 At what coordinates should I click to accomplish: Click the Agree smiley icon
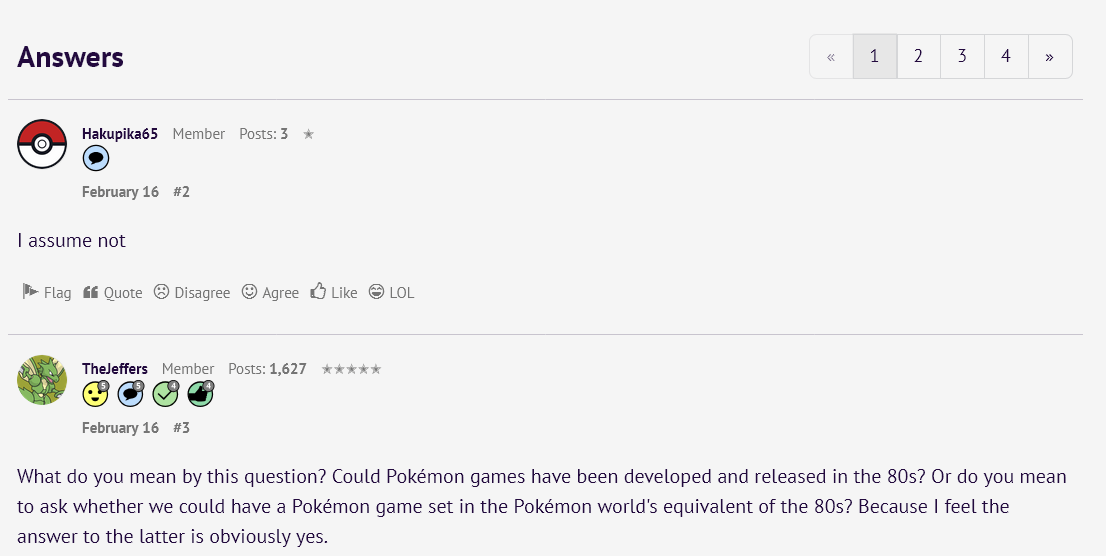click(x=250, y=291)
